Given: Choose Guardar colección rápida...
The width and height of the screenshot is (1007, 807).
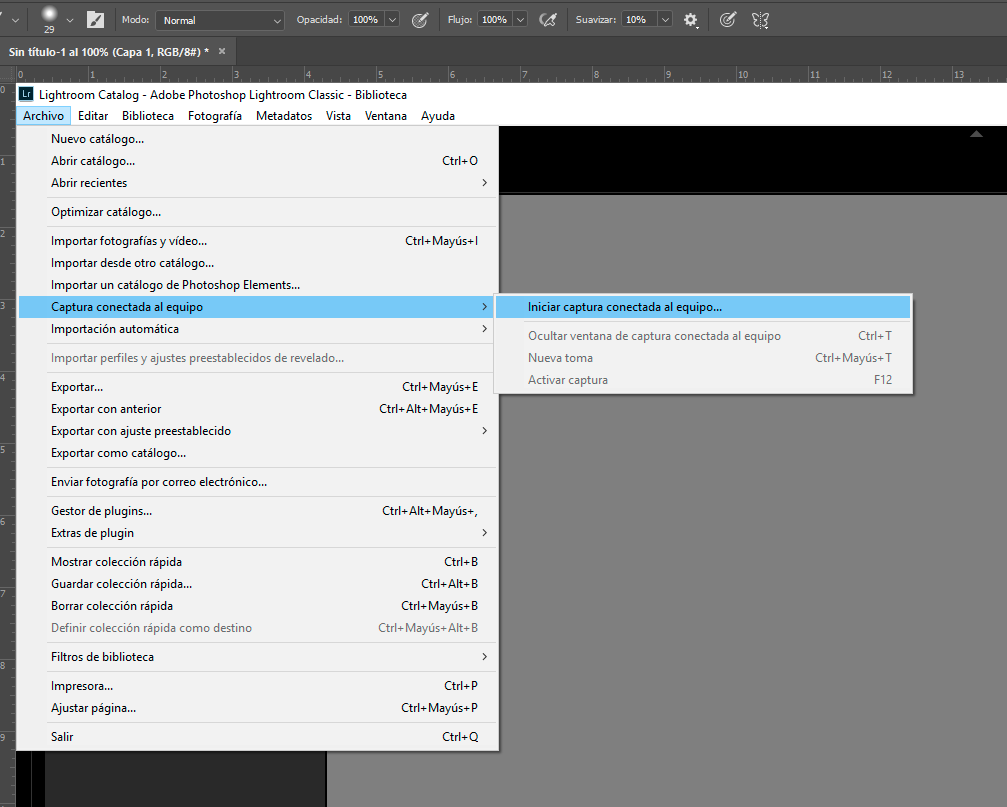Looking at the screenshot, I should 258,584.
